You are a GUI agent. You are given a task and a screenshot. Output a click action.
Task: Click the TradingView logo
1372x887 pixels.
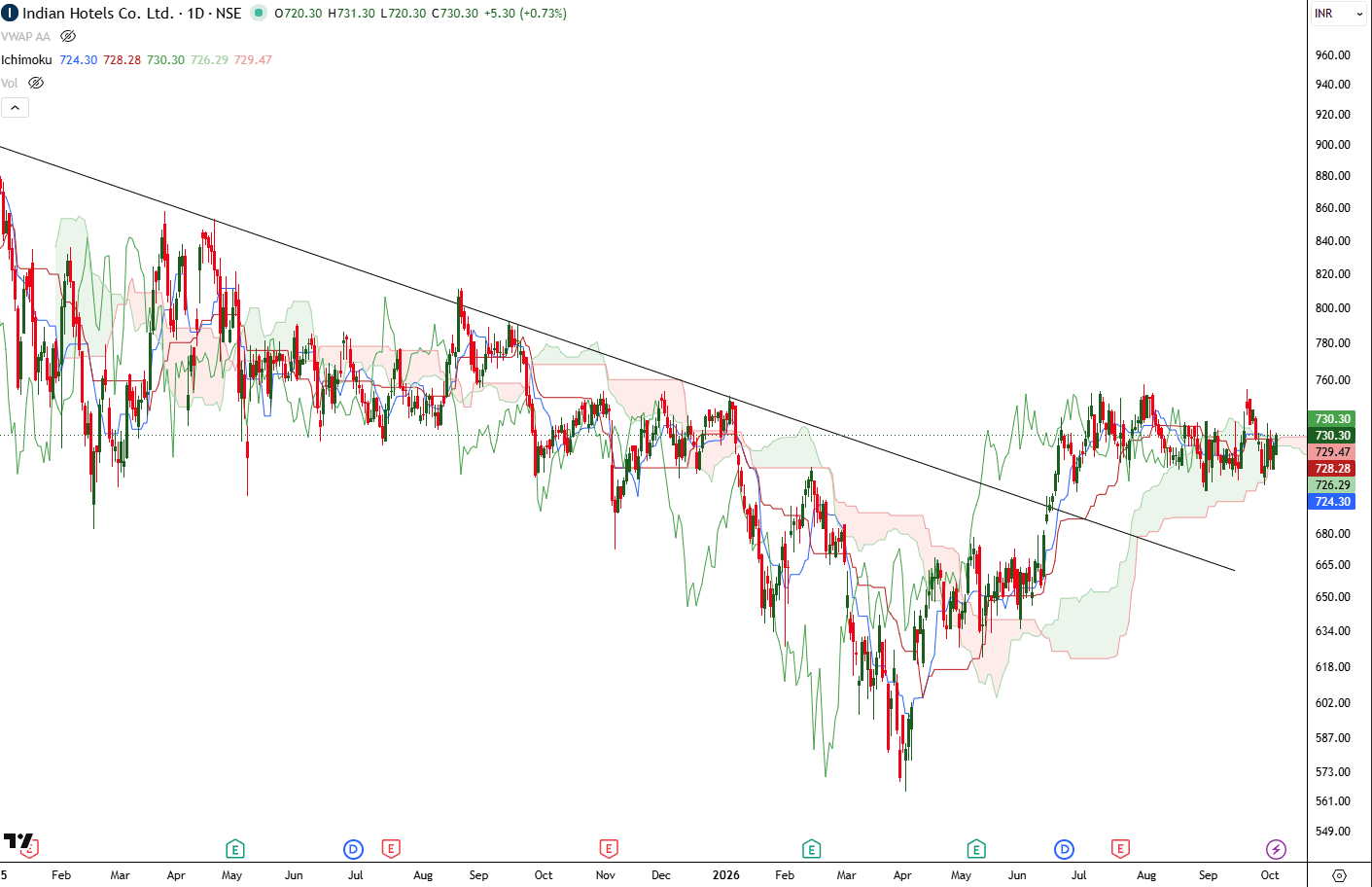(18, 841)
